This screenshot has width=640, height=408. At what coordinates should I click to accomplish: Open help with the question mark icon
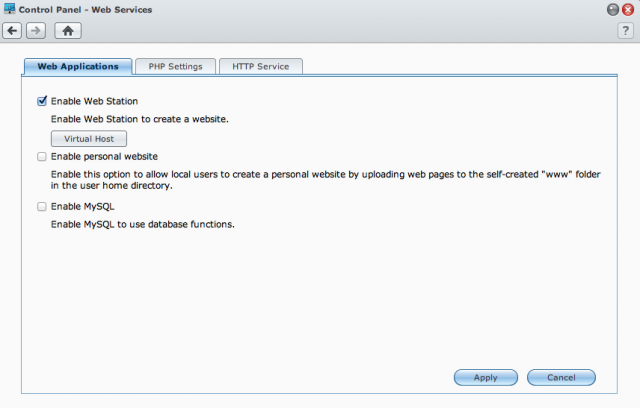click(625, 31)
